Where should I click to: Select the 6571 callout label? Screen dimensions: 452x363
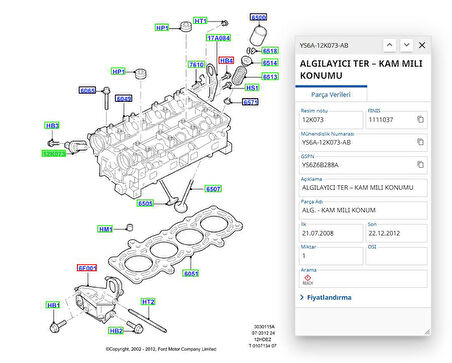[x=250, y=102]
